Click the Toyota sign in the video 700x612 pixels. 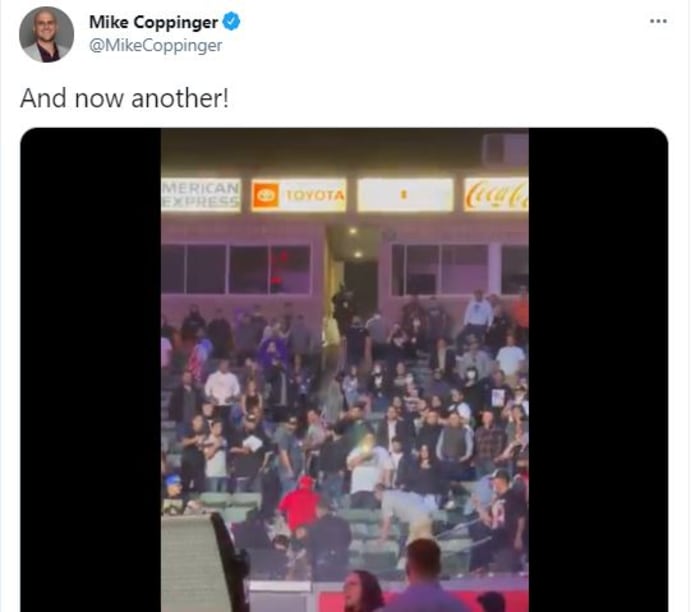click(298, 195)
